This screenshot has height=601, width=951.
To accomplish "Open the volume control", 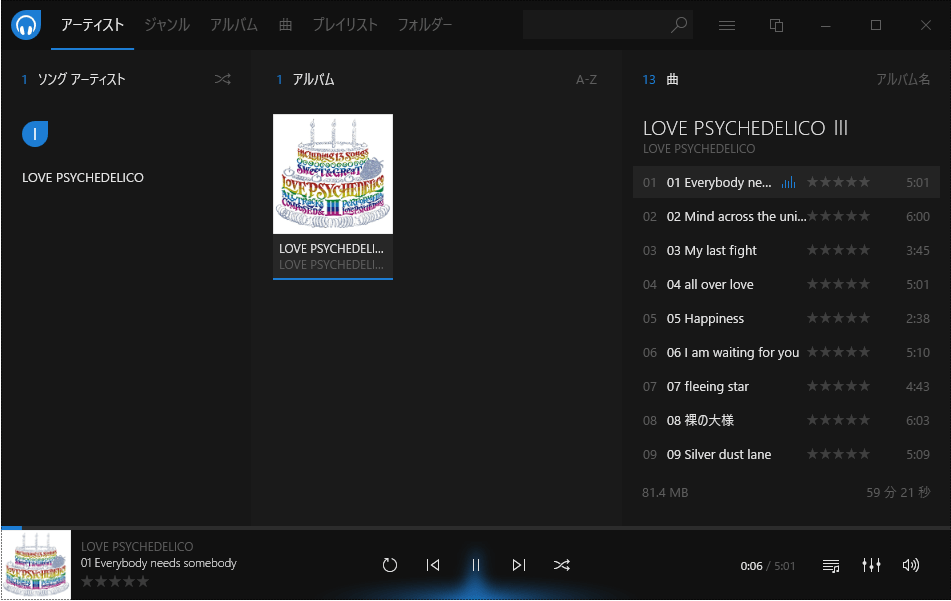I will (910, 565).
